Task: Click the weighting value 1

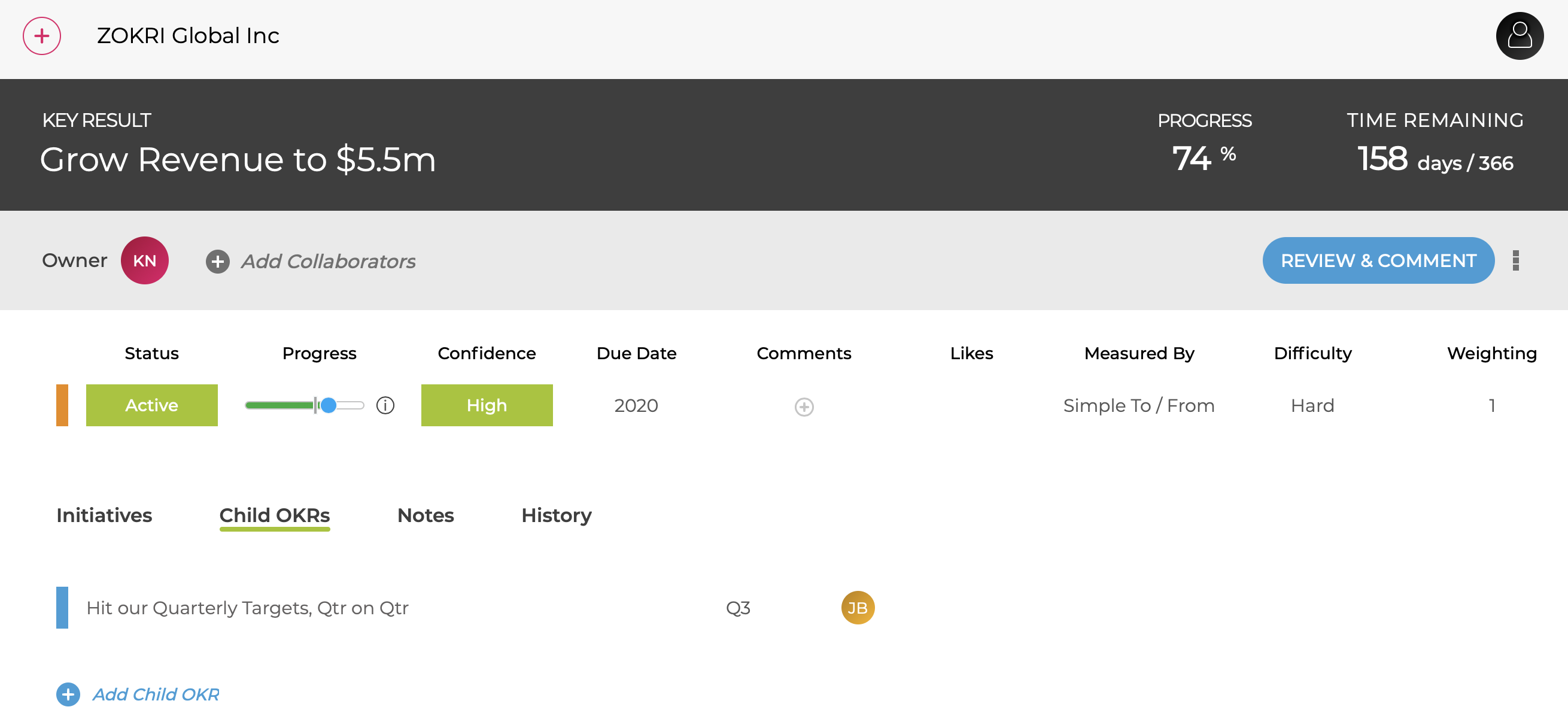Action: tap(1492, 405)
